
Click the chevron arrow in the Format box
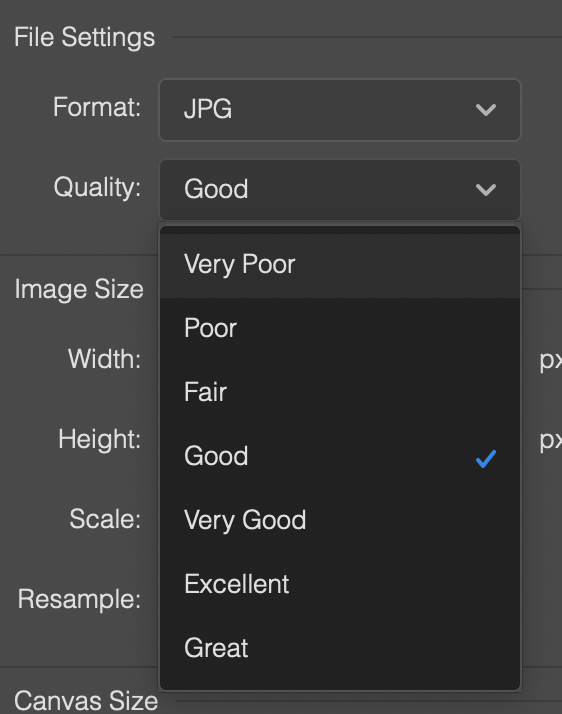click(485, 110)
